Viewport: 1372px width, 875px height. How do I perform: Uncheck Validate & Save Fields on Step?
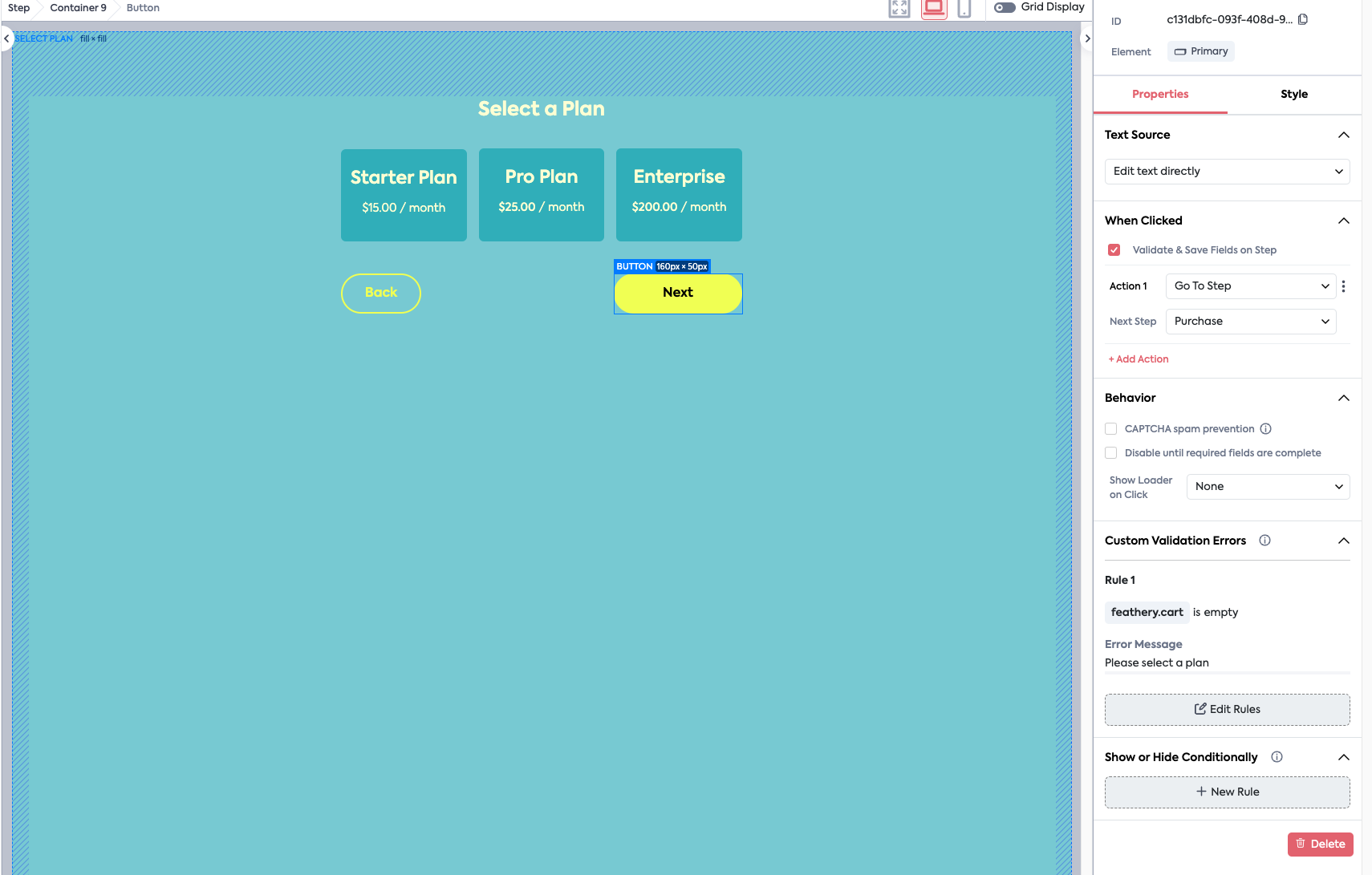[1114, 250]
